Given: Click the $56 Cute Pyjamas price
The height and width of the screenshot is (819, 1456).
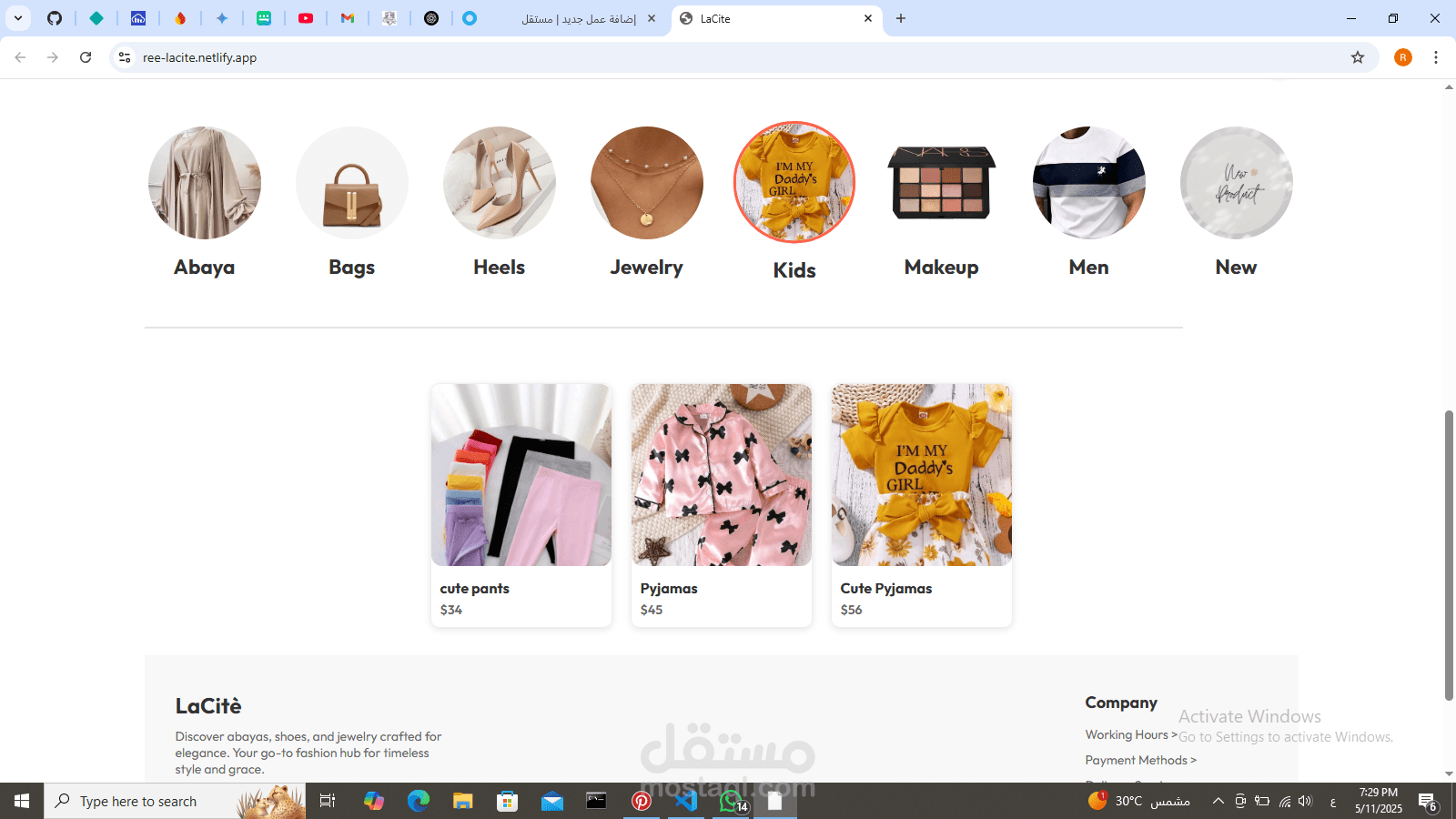Looking at the screenshot, I should click(x=852, y=610).
